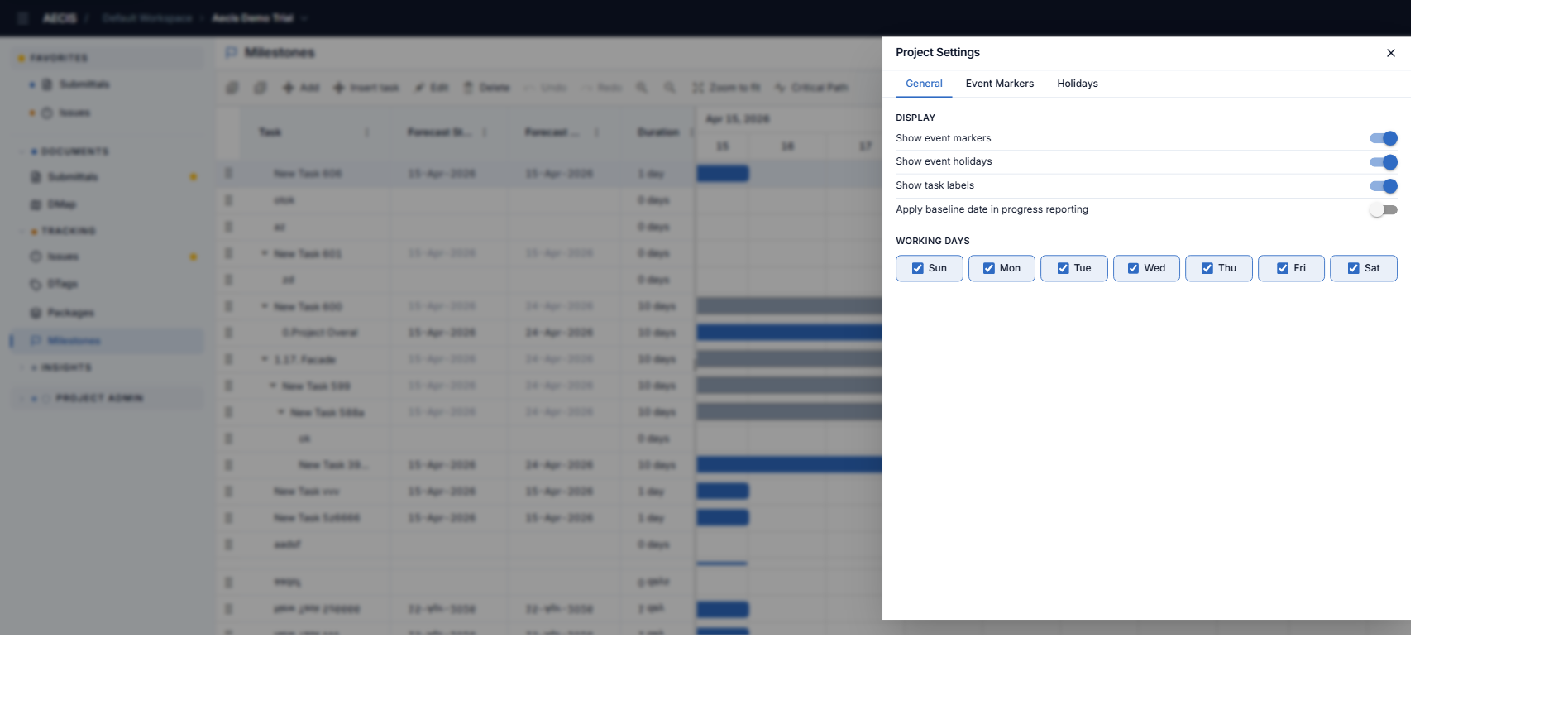Open Submittals under Favorites
The image size is (1568, 705).
point(84,84)
